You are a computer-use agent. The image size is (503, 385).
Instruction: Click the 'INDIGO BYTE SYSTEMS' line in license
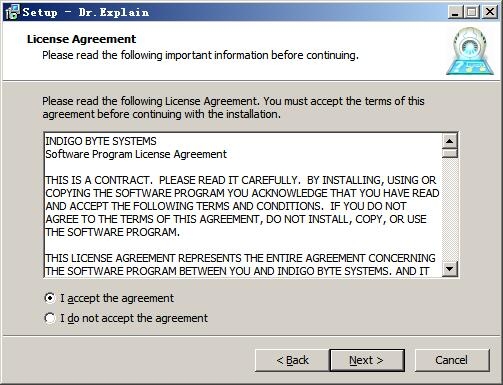101,141
